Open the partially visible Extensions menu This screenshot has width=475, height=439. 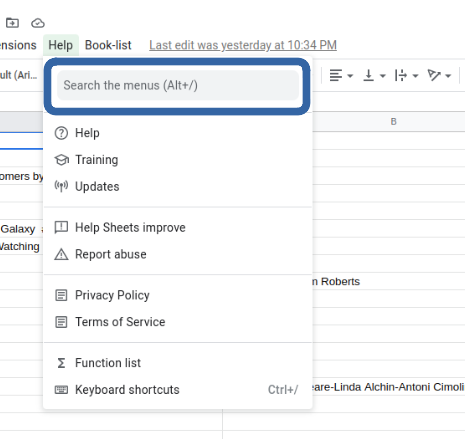[x=18, y=45]
